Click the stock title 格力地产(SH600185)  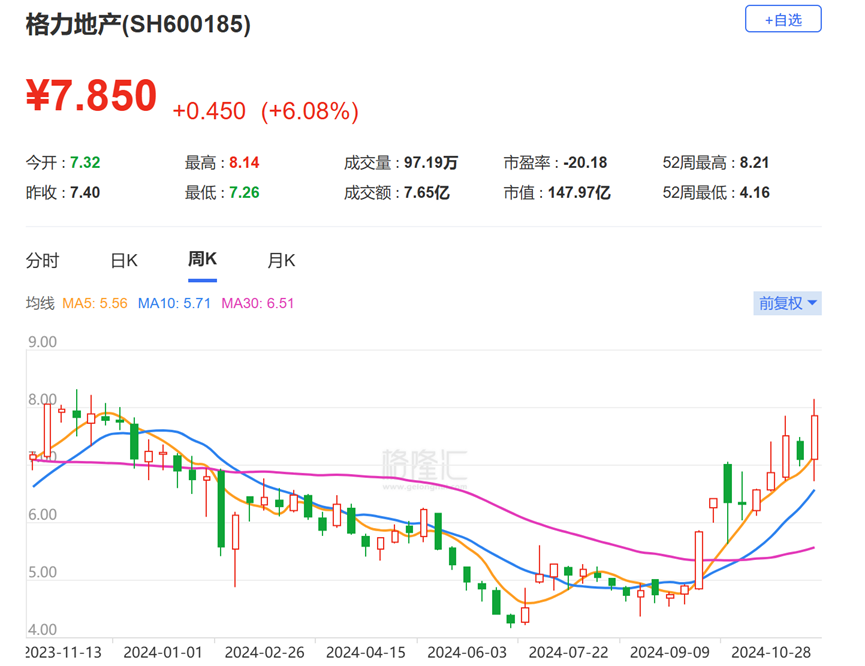(138, 25)
